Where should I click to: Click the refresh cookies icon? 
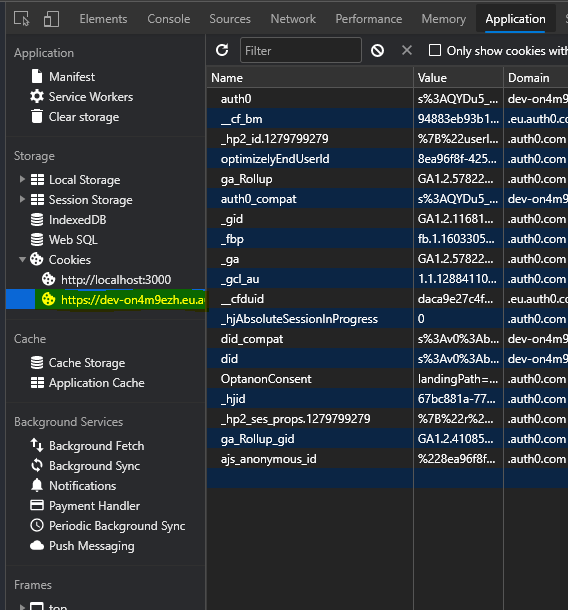(x=222, y=50)
